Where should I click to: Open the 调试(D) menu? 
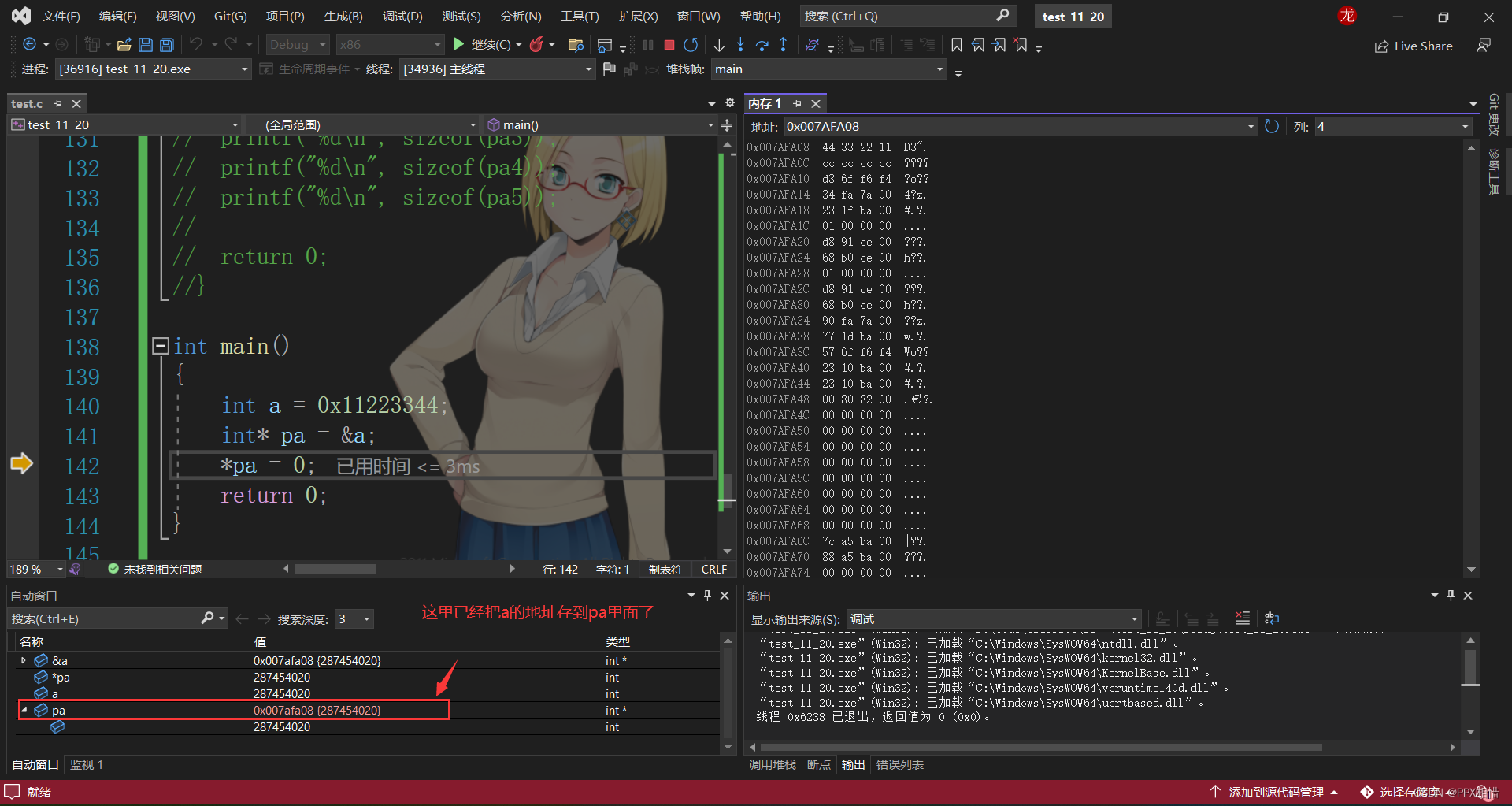pyautogui.click(x=402, y=16)
